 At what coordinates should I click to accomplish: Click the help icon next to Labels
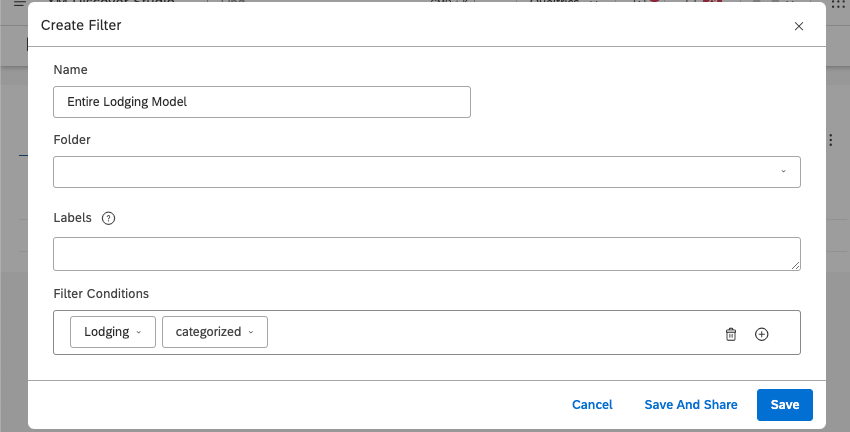[109, 218]
